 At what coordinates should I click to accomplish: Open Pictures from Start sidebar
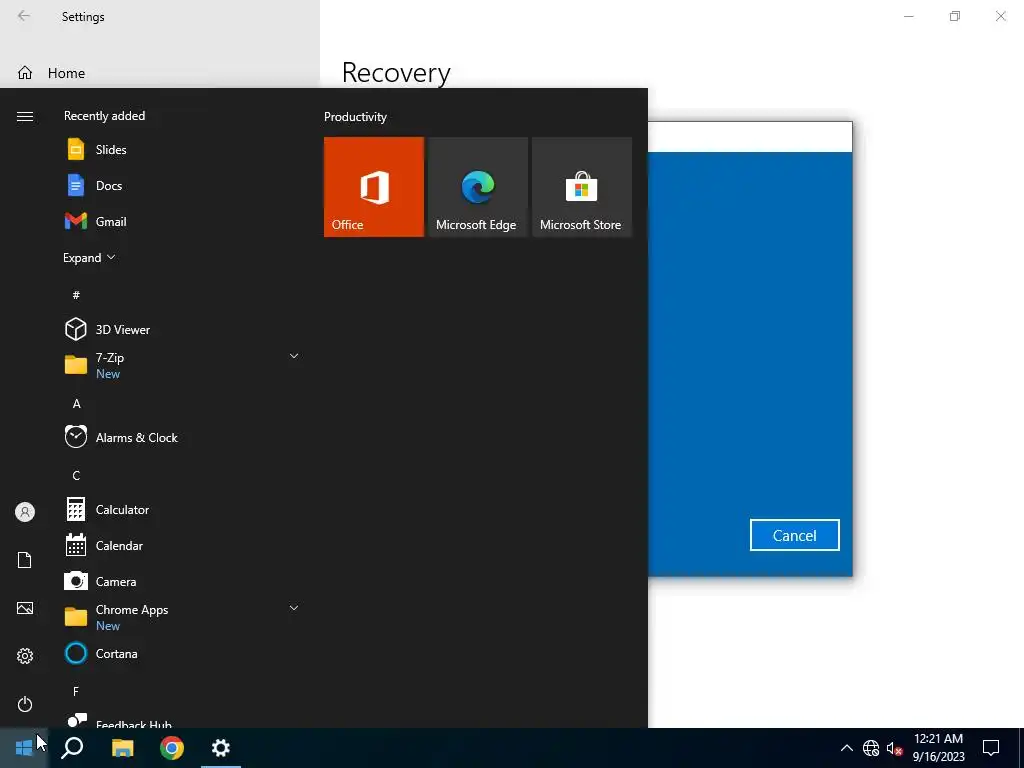point(25,608)
